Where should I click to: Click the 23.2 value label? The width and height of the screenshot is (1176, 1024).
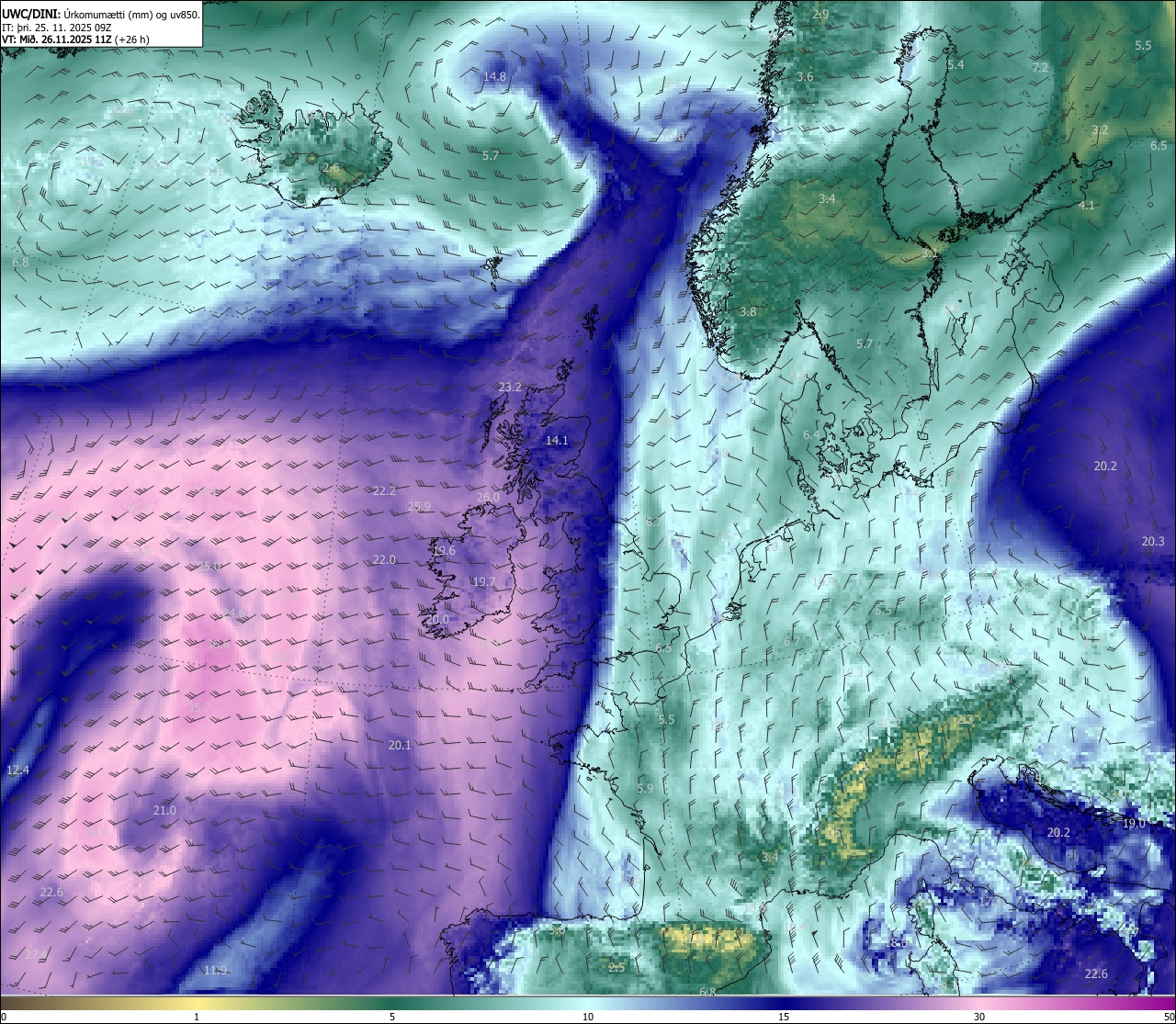510,387
